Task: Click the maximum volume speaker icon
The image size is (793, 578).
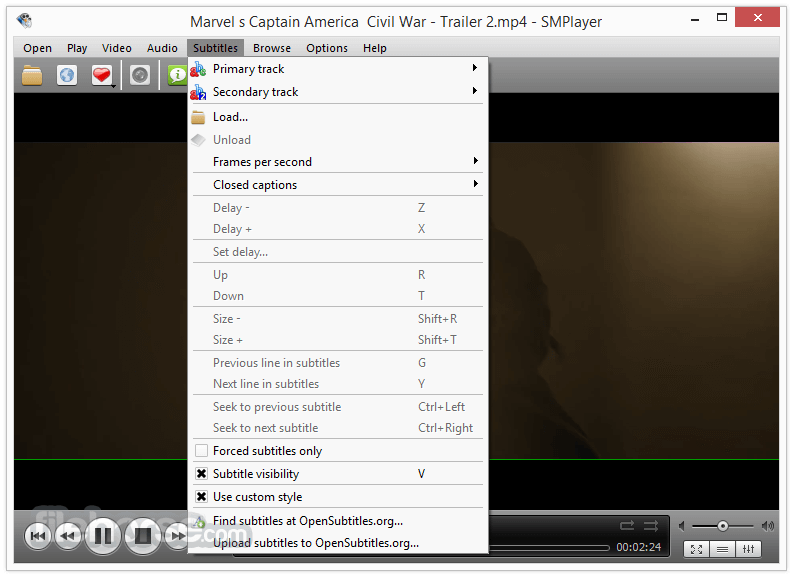Action: [x=768, y=526]
